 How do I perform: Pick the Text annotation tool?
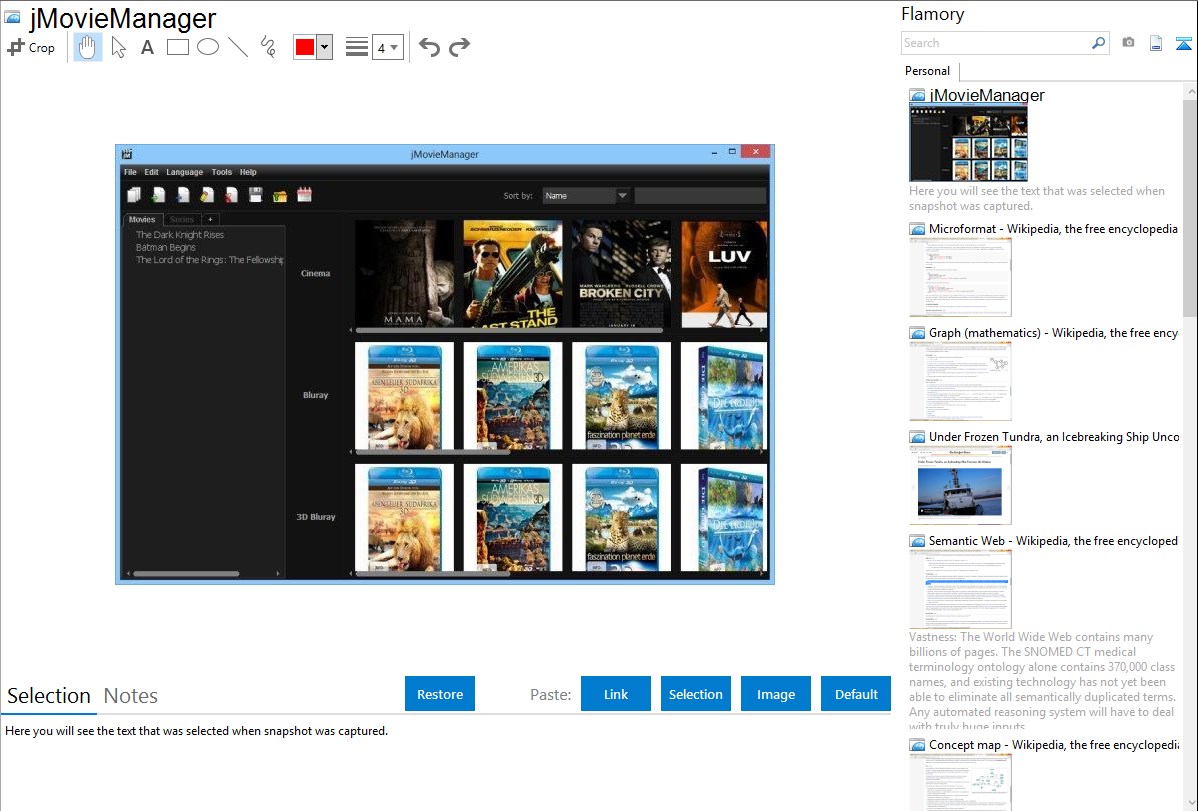[x=147, y=47]
